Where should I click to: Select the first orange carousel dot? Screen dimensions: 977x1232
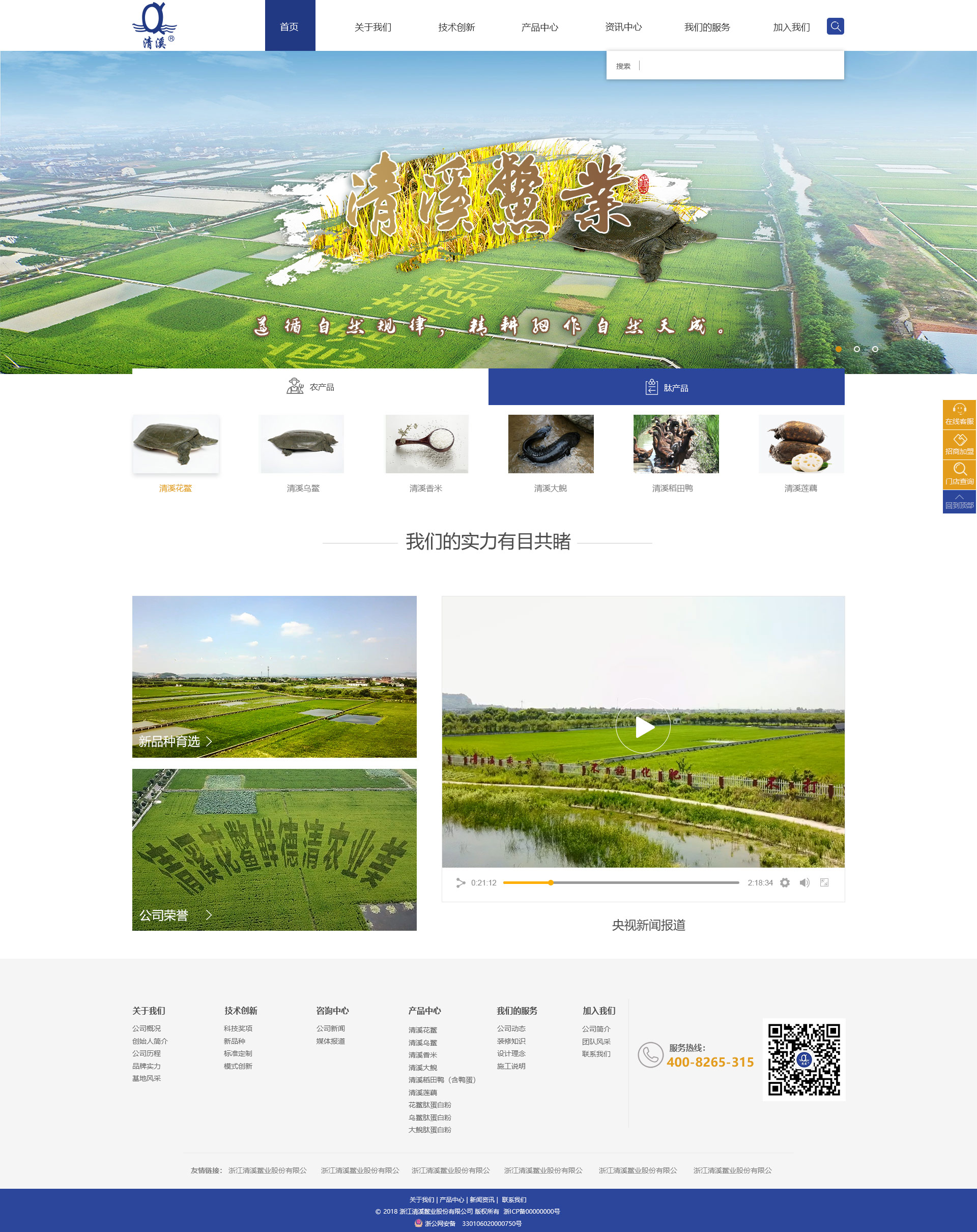pyautogui.click(x=838, y=349)
